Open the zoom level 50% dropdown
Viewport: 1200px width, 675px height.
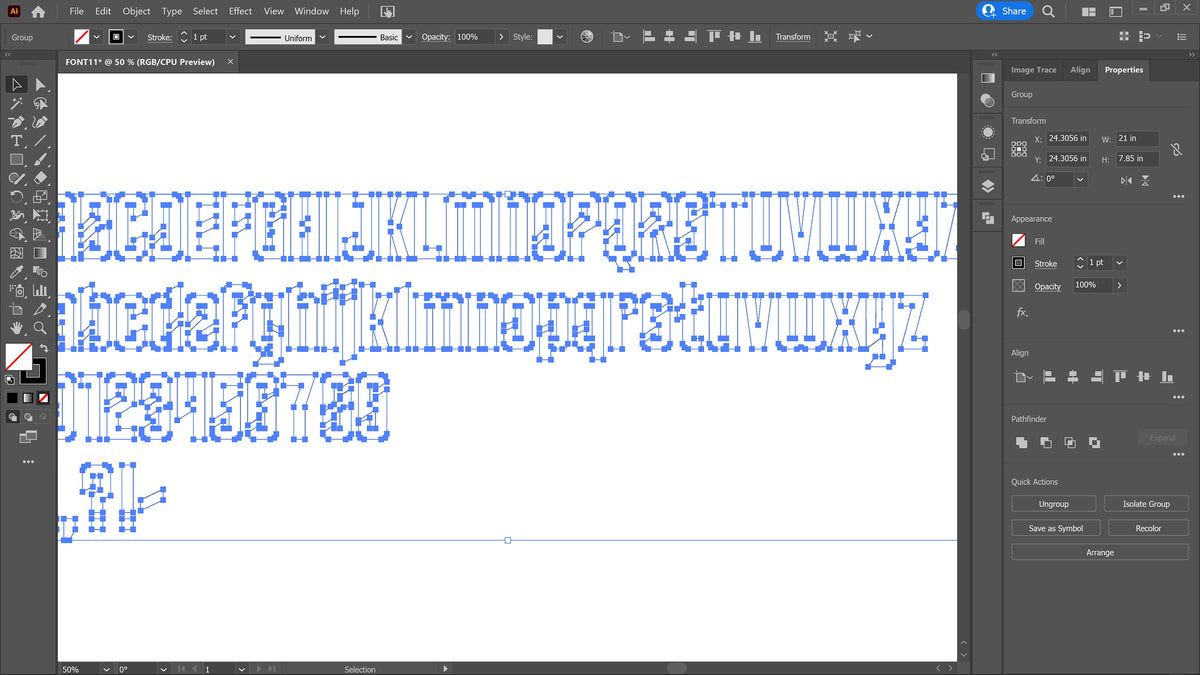tap(106, 669)
